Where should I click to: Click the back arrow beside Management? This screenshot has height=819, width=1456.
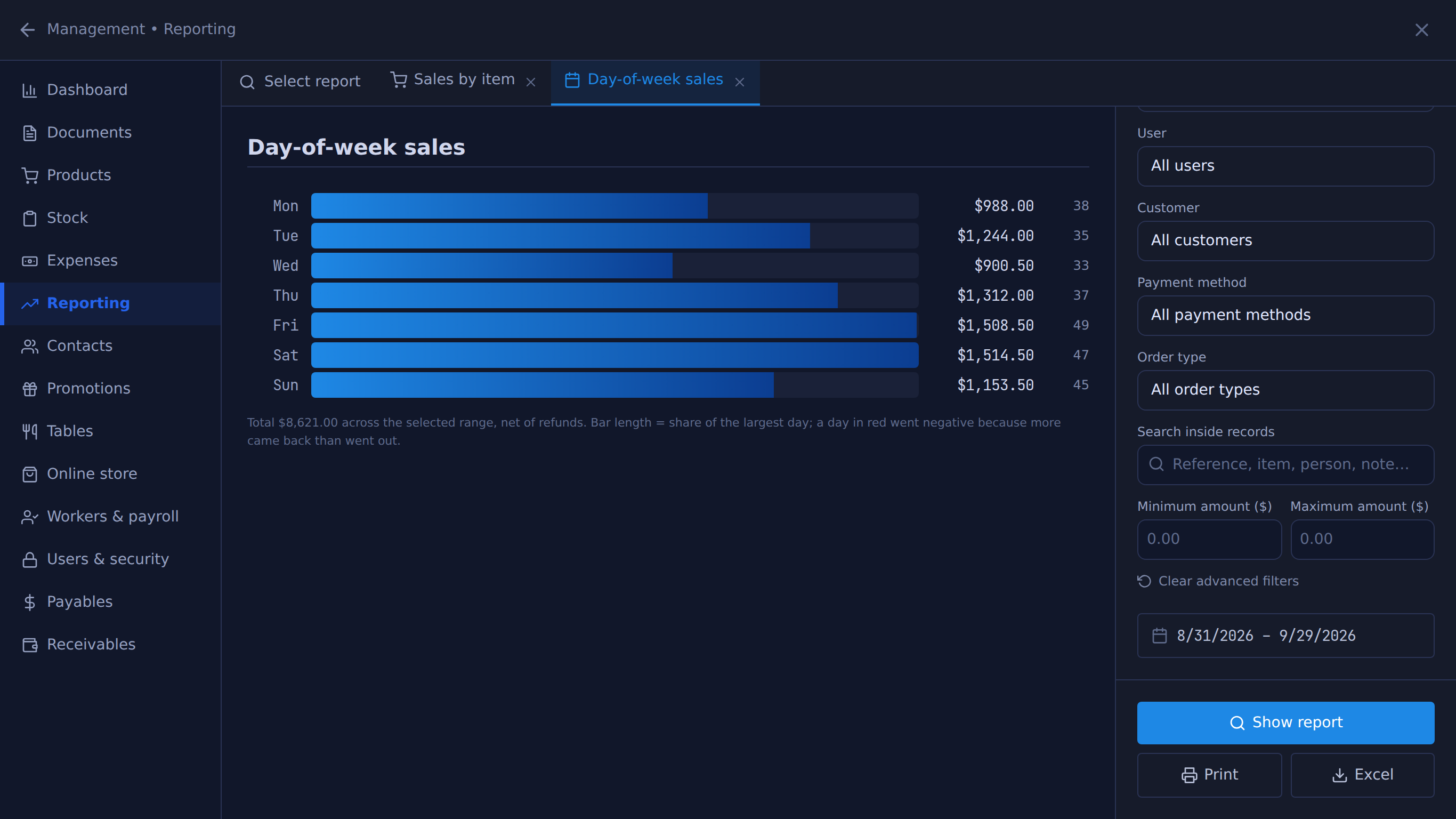coord(27,29)
